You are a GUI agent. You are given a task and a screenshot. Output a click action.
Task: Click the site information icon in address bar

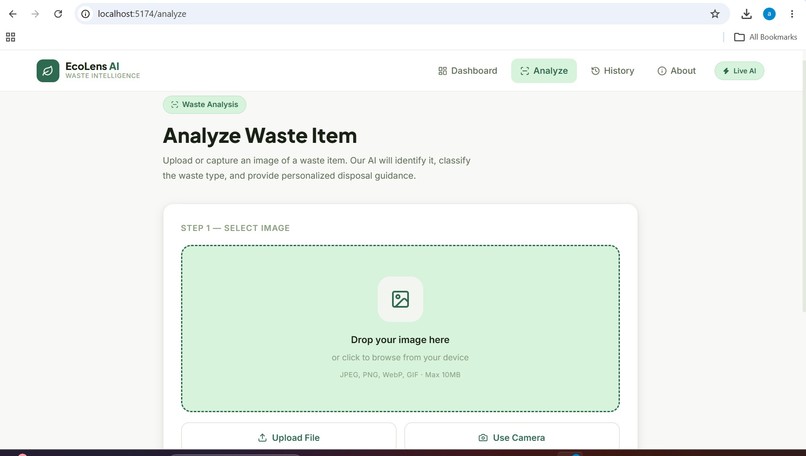86,14
